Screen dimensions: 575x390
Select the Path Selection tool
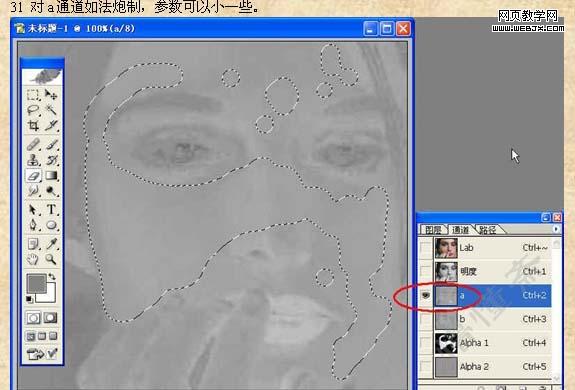pos(33,210)
